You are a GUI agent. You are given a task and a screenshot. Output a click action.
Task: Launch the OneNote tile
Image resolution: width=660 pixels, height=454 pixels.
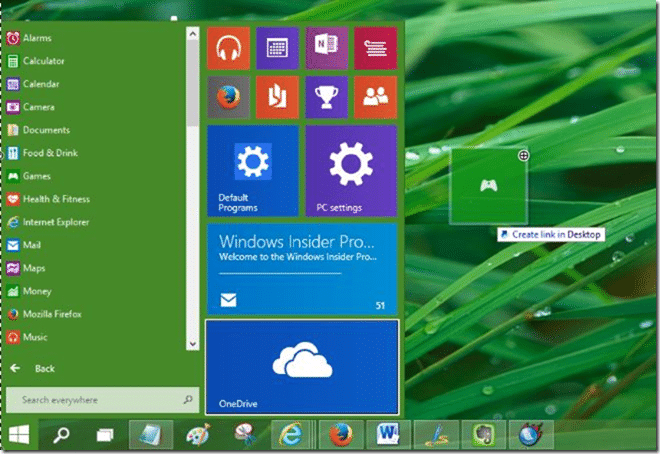pos(327,48)
